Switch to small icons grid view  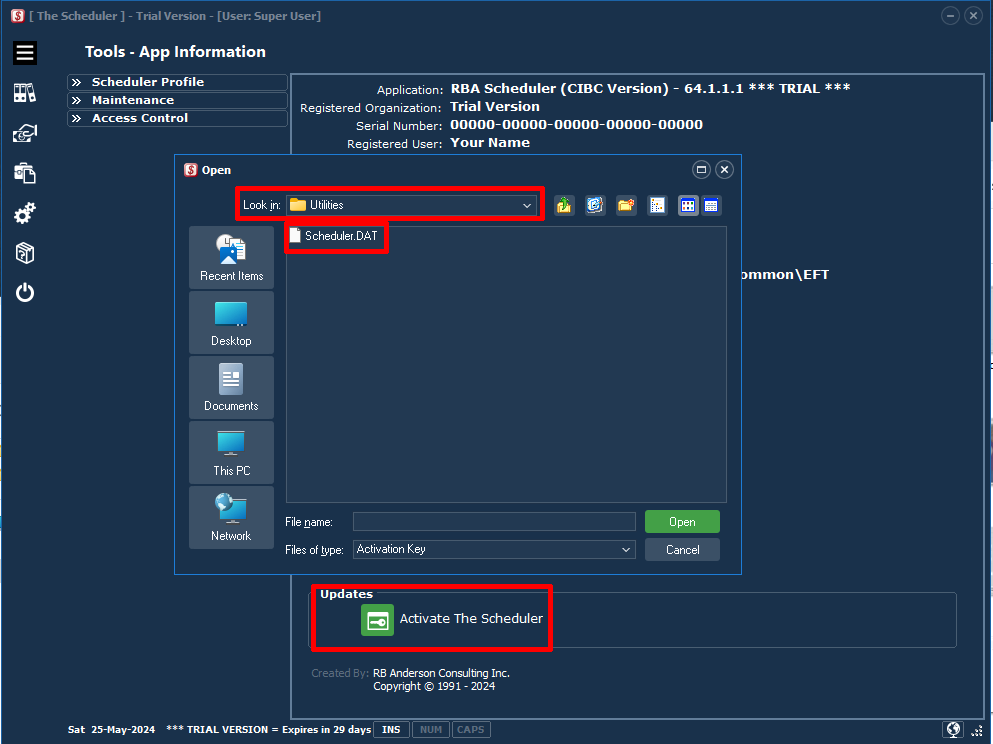point(688,205)
